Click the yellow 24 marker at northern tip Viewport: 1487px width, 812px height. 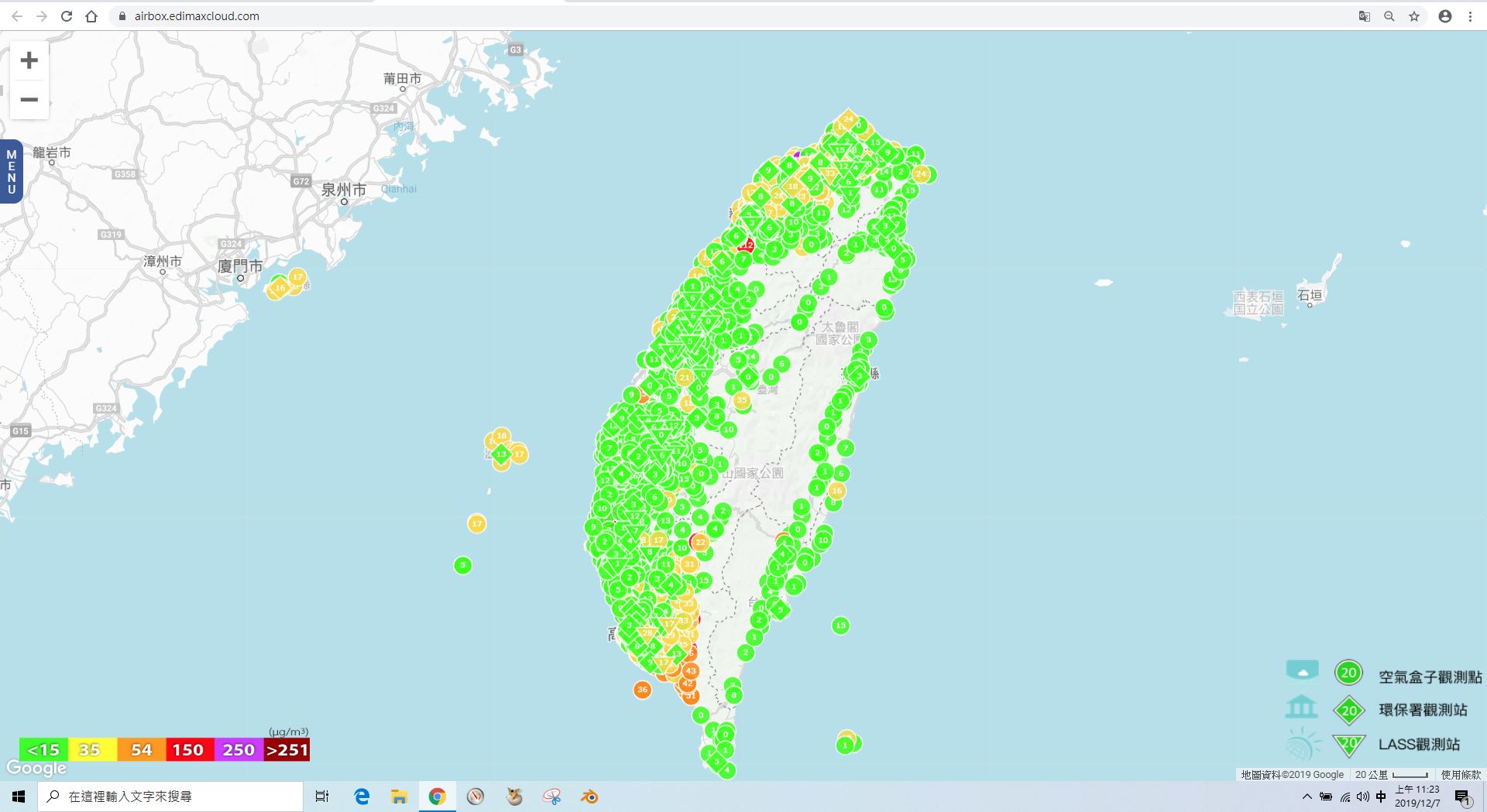[848, 119]
